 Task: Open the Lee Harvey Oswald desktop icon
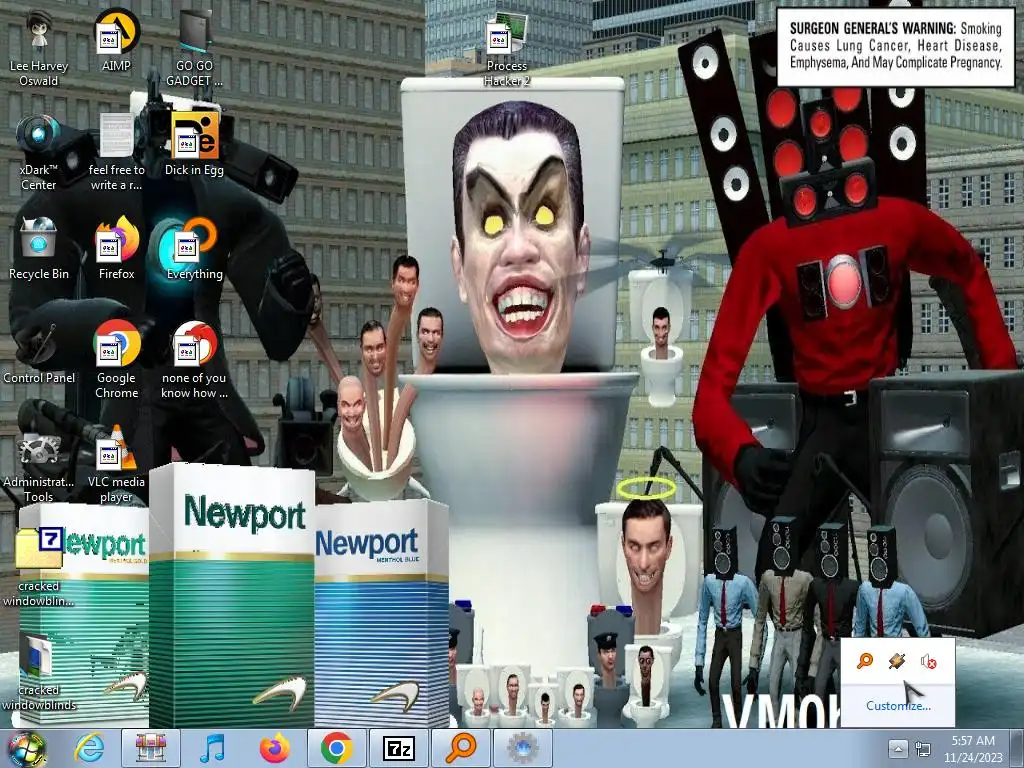[x=39, y=49]
